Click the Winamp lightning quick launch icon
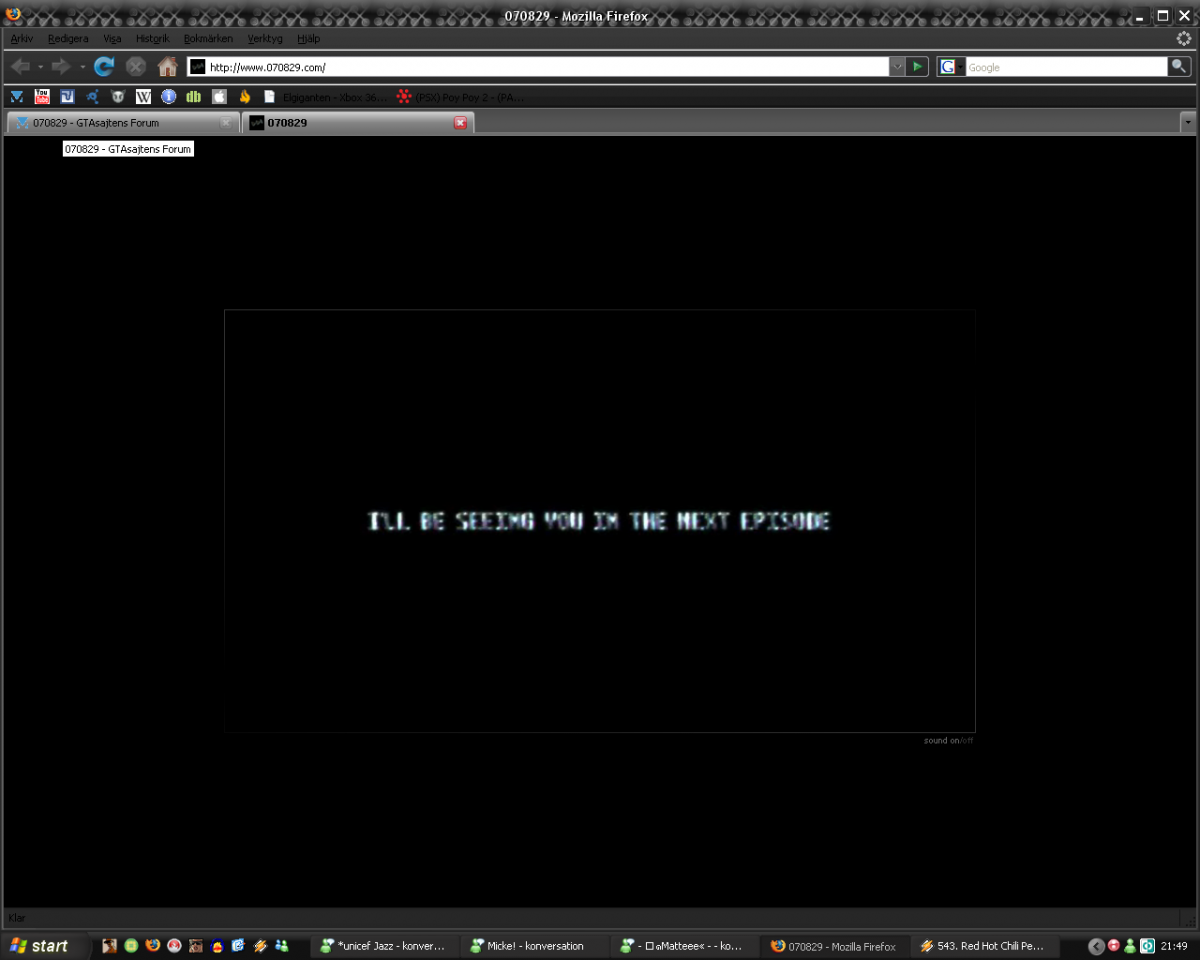Image resolution: width=1200 pixels, height=960 pixels. coord(260,945)
